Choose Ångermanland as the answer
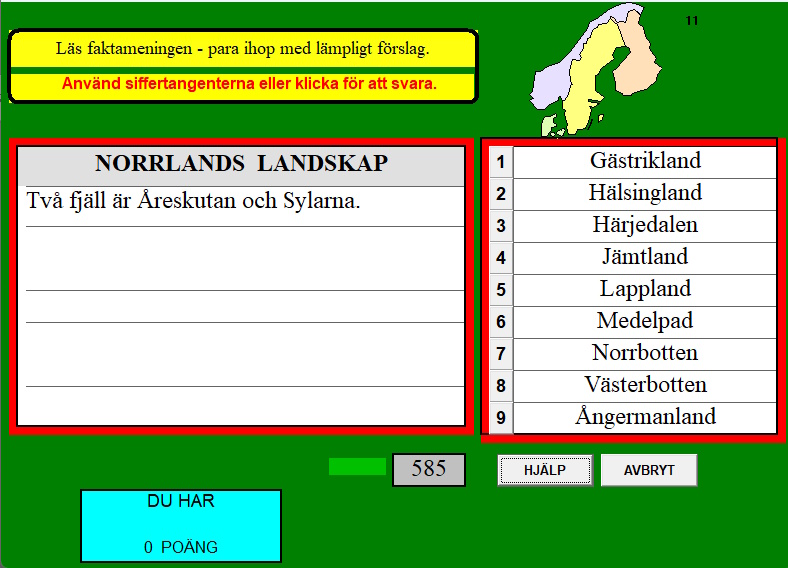The height and width of the screenshot is (568, 788). pos(645,417)
